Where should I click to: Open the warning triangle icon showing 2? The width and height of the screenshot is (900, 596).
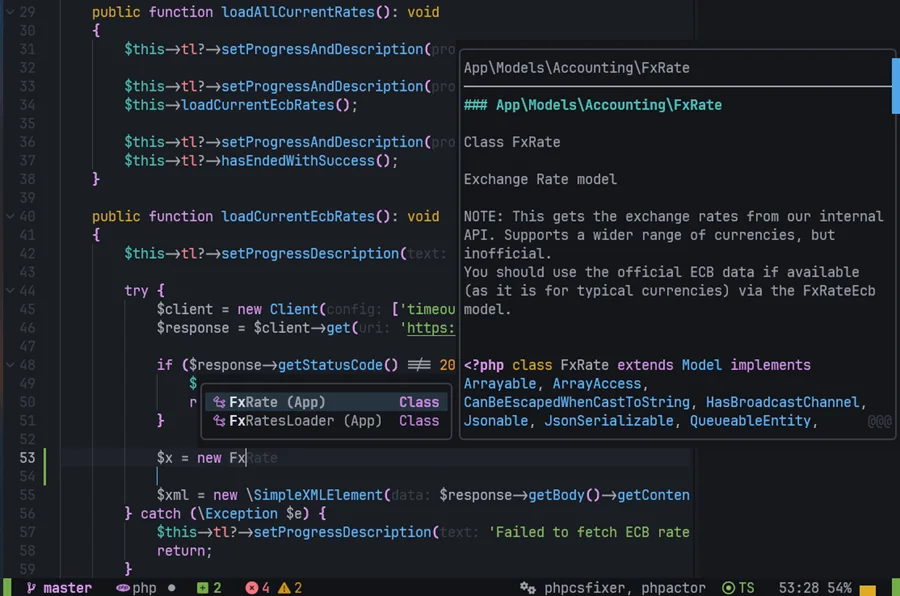[x=284, y=588]
